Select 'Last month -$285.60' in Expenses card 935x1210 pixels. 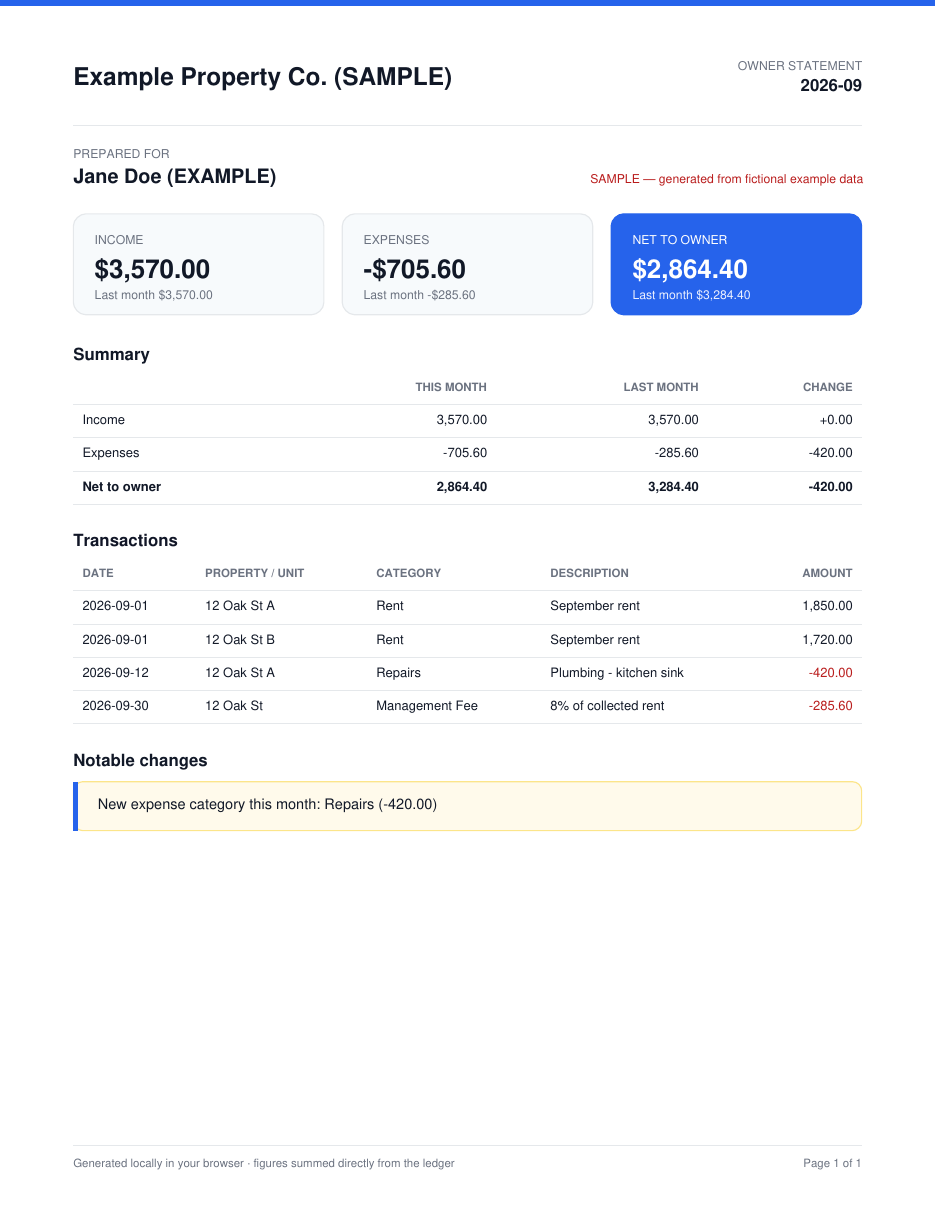419,295
